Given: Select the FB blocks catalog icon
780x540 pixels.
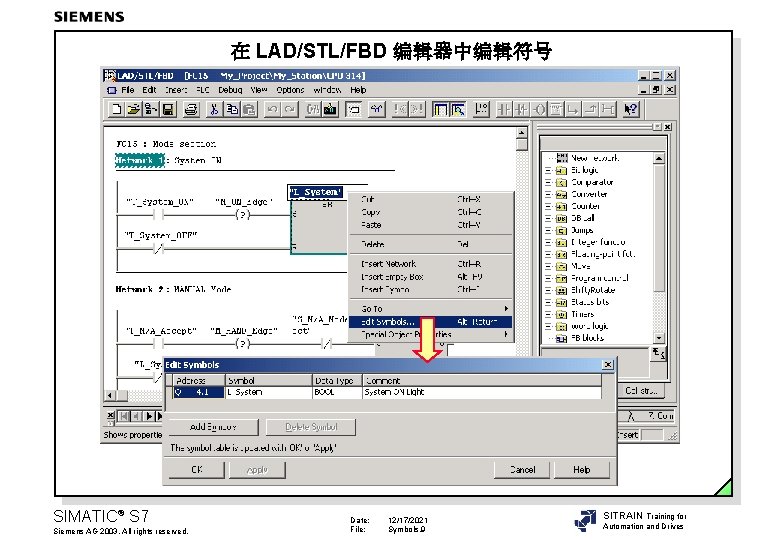Looking at the screenshot, I should click(x=562, y=338).
